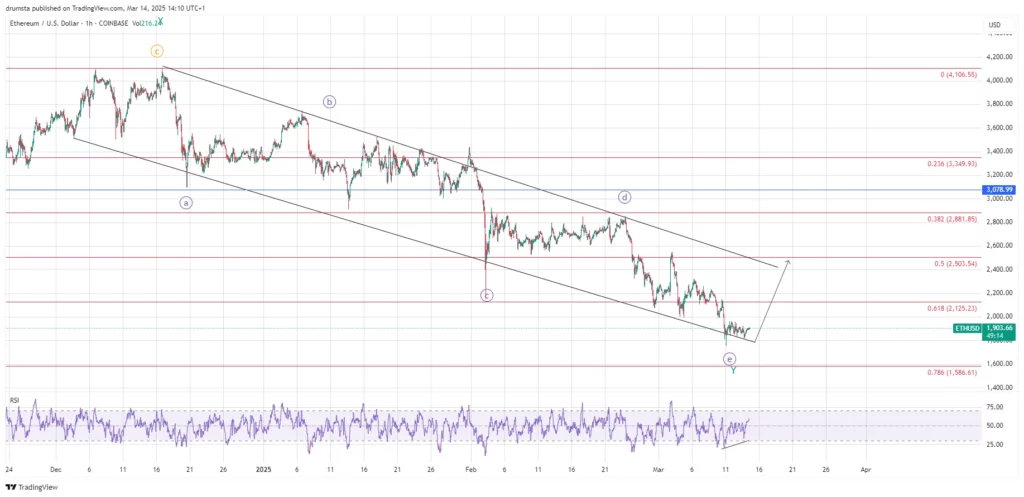This screenshot has width=1024, height=497.
Task: Click the circled 'a' wave label
Action: [186, 202]
